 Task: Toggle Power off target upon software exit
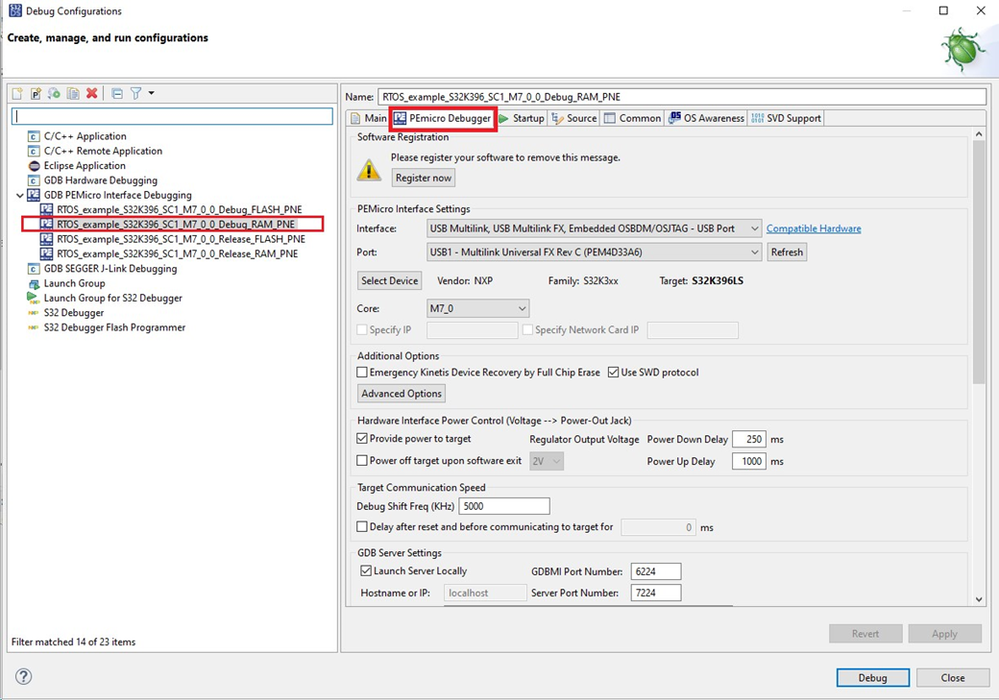[362, 460]
